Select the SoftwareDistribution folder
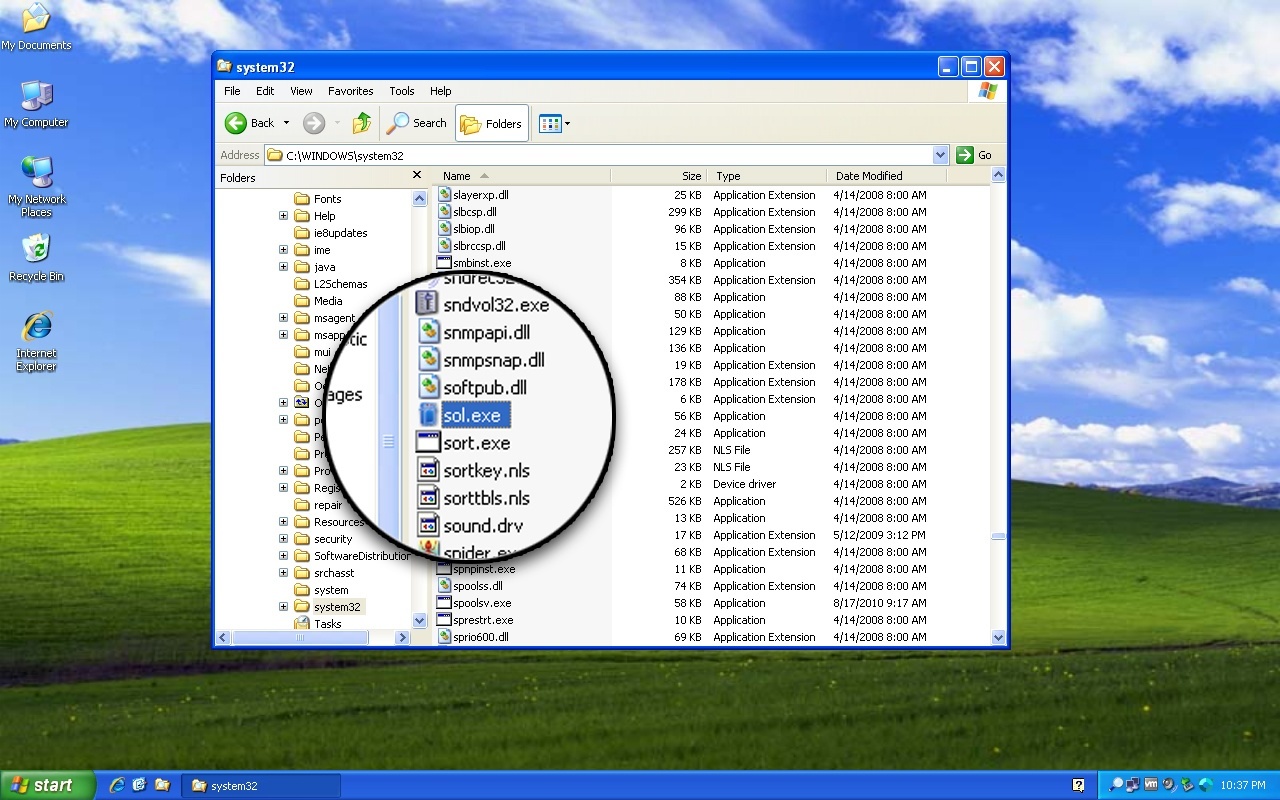 click(x=352, y=556)
